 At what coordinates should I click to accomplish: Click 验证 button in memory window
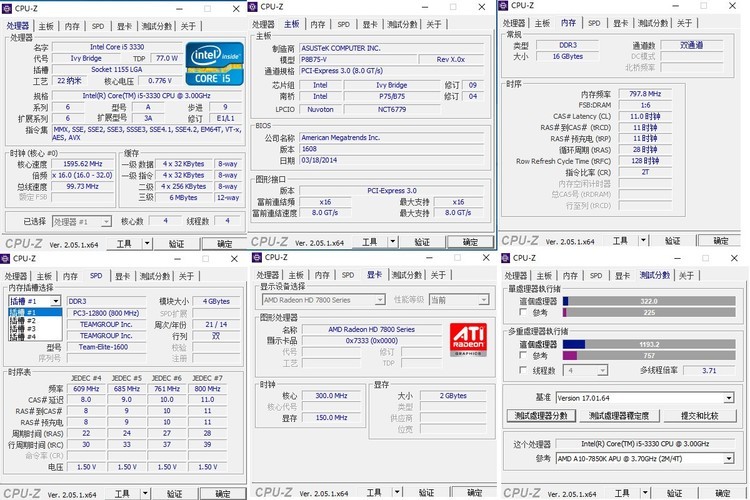672,240
